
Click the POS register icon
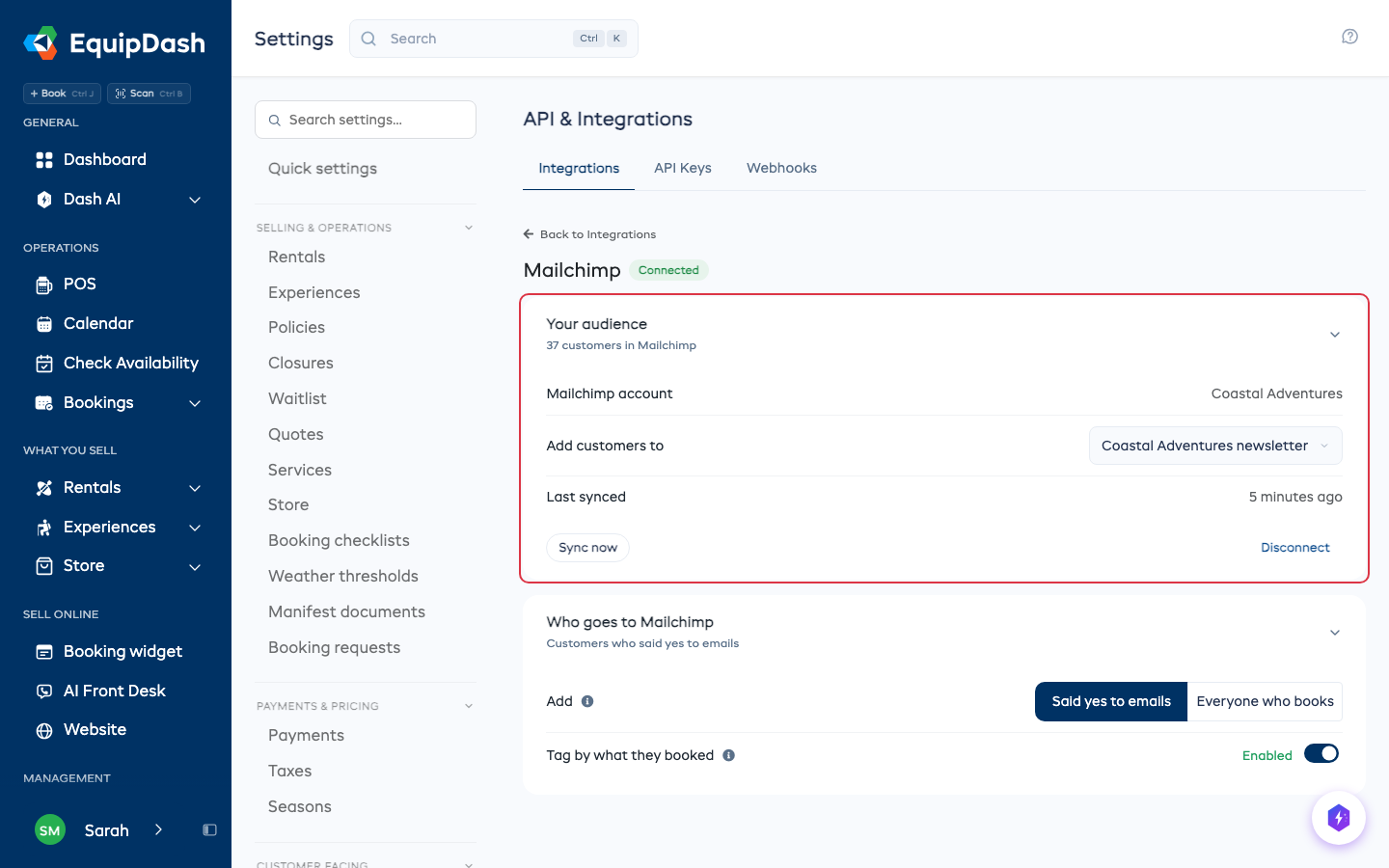click(x=44, y=285)
